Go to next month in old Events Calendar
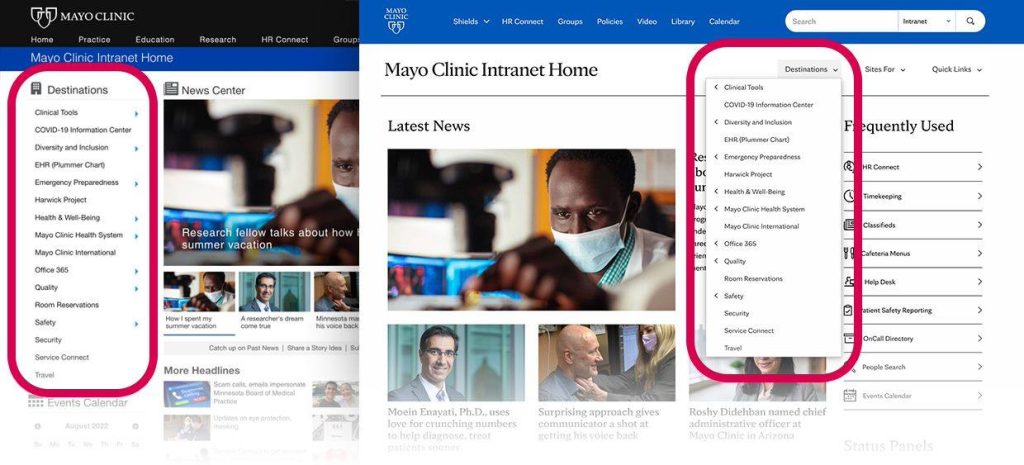Screen dimensions: 1024x465 [135, 426]
